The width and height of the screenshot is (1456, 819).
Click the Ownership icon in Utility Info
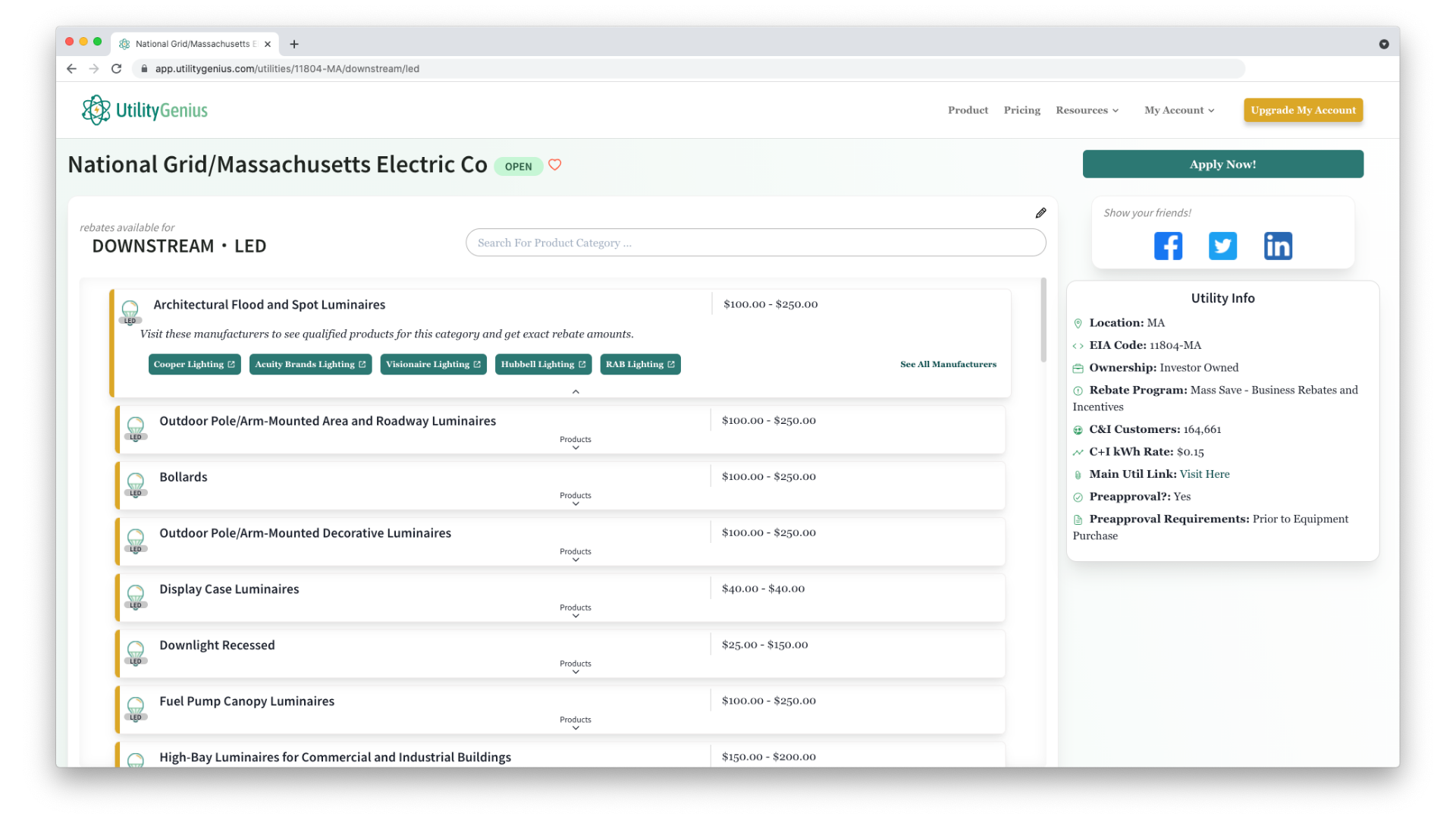[x=1078, y=368]
